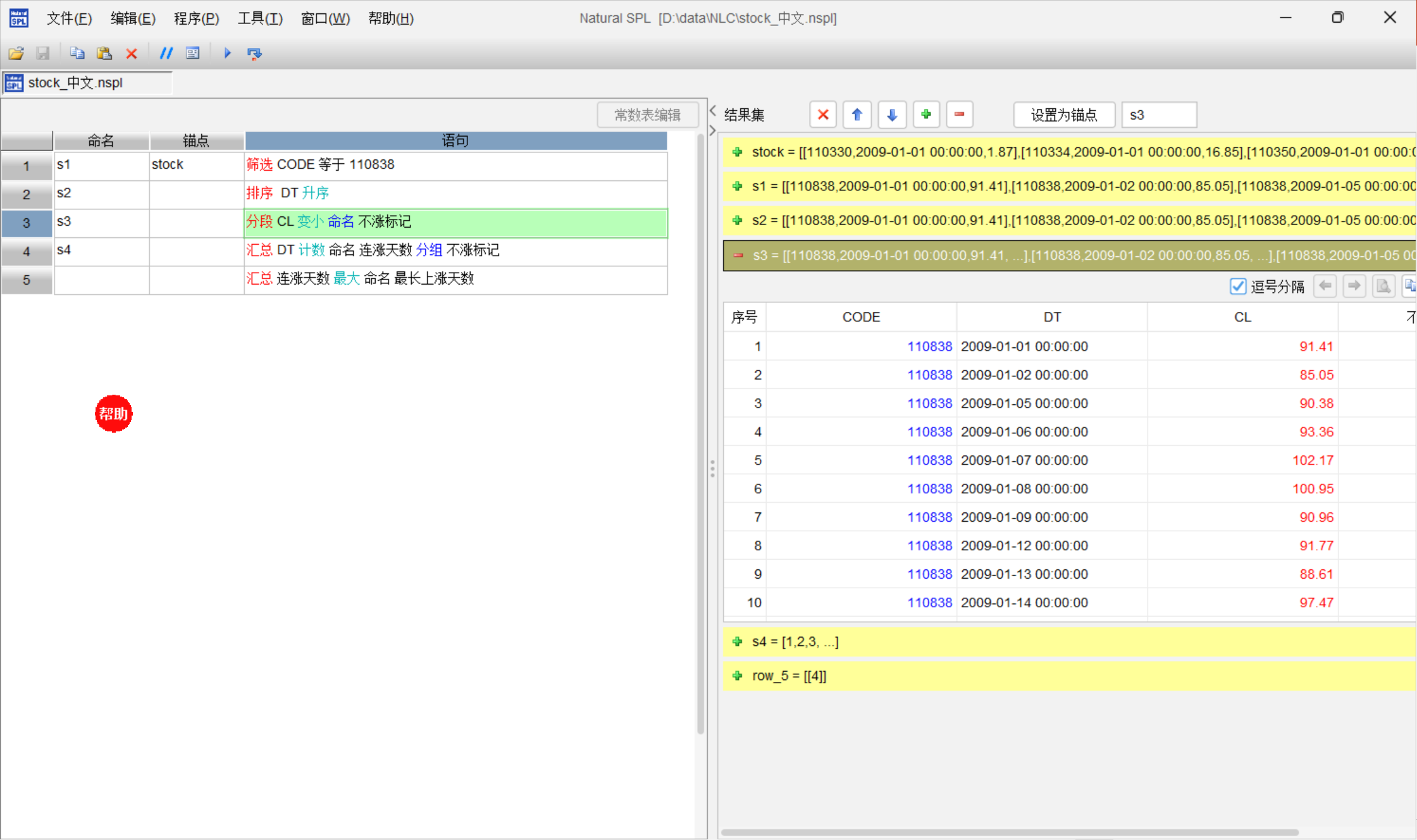Expand the s4 result row

(737, 641)
